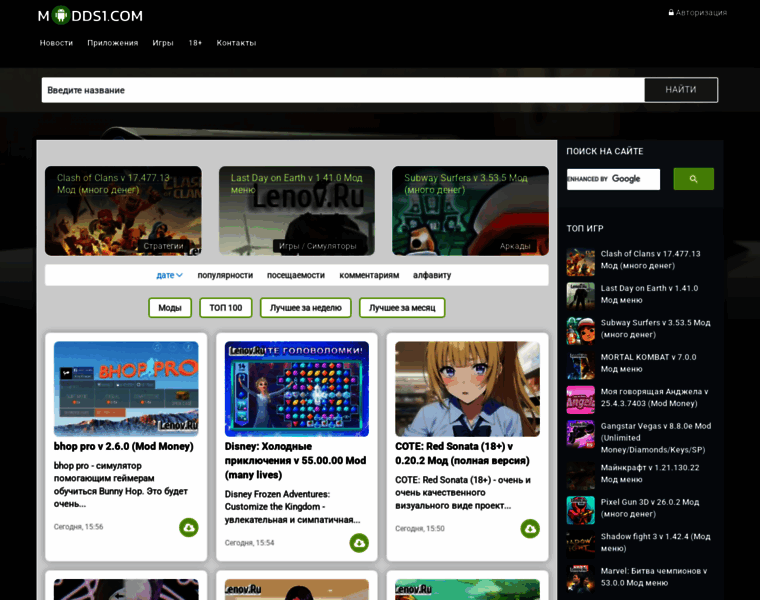This screenshot has width=760, height=600.
Task: Open the Авторизация login link
Action: tap(697, 13)
